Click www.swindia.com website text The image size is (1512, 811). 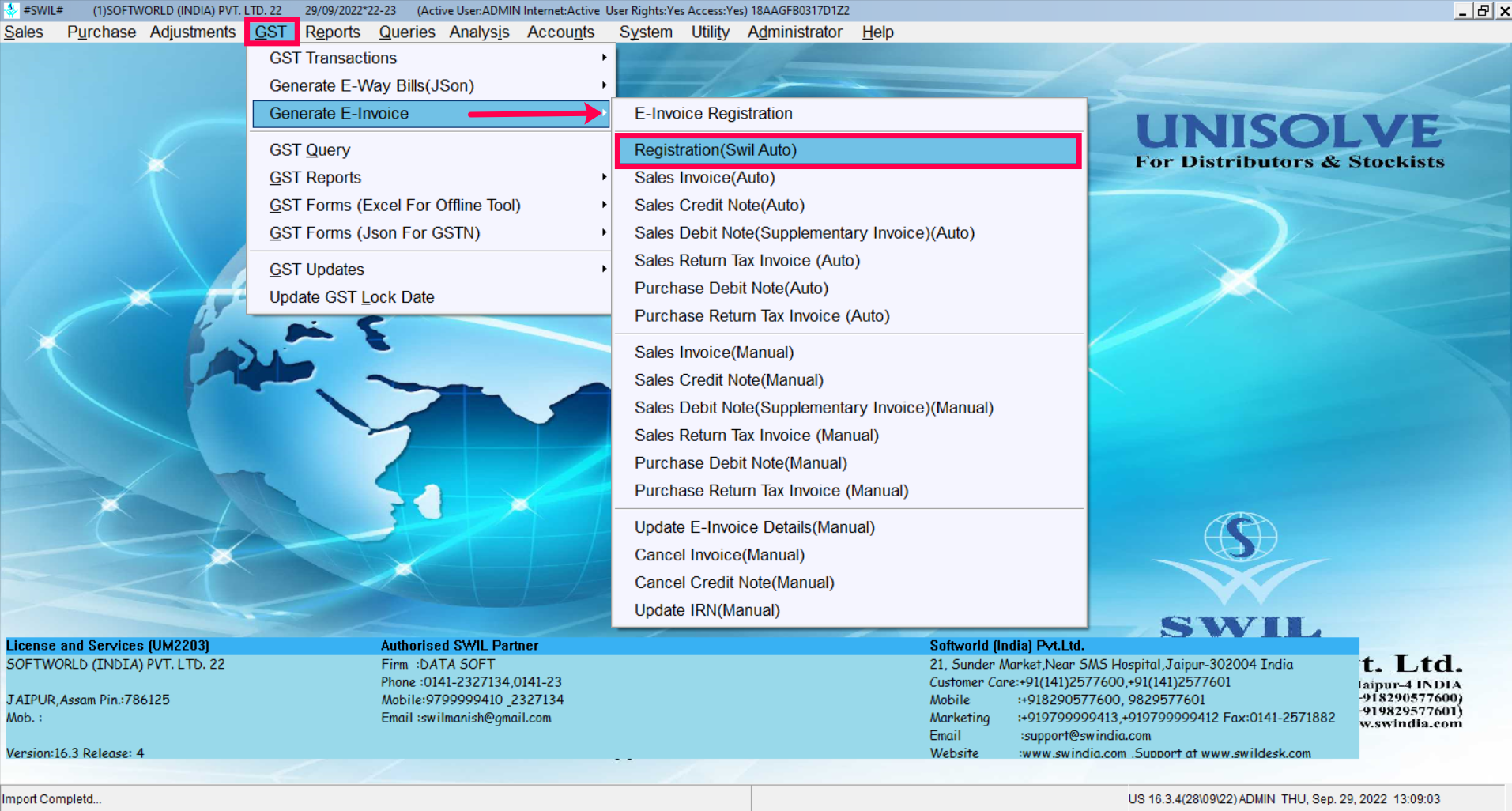click(1073, 753)
